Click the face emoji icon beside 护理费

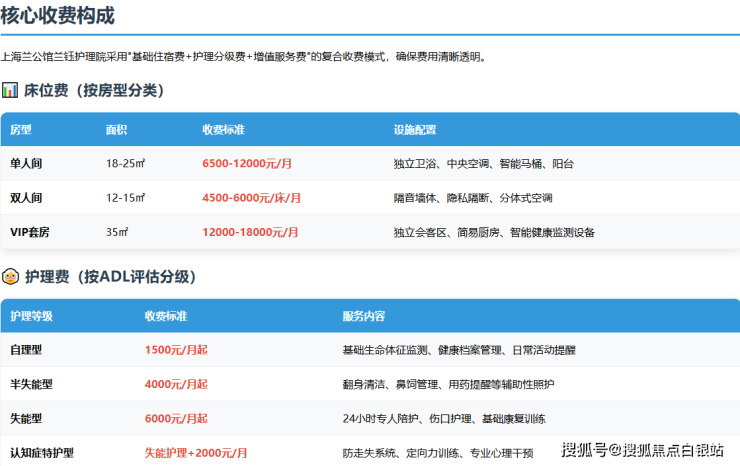[10, 277]
